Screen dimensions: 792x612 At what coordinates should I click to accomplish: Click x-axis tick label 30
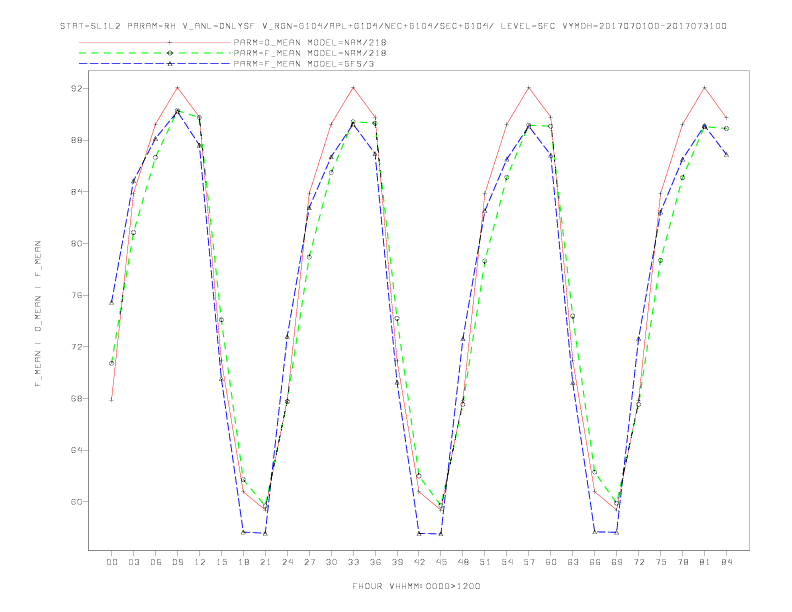331,562
